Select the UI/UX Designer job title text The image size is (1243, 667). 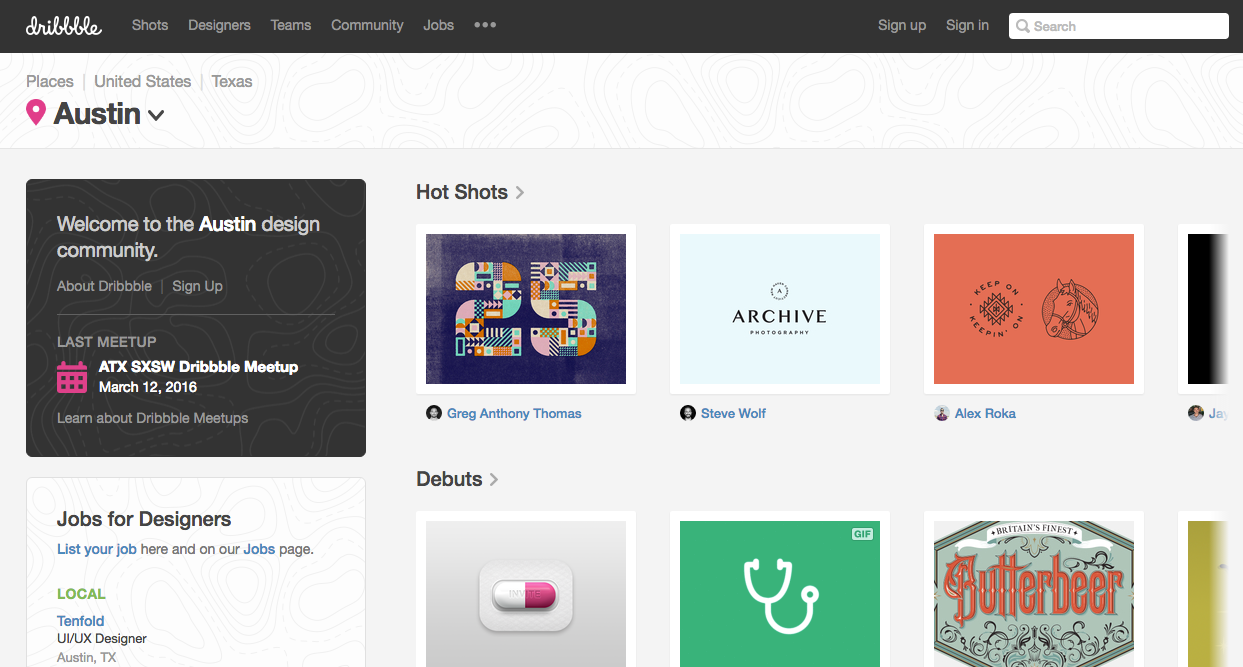click(102, 638)
